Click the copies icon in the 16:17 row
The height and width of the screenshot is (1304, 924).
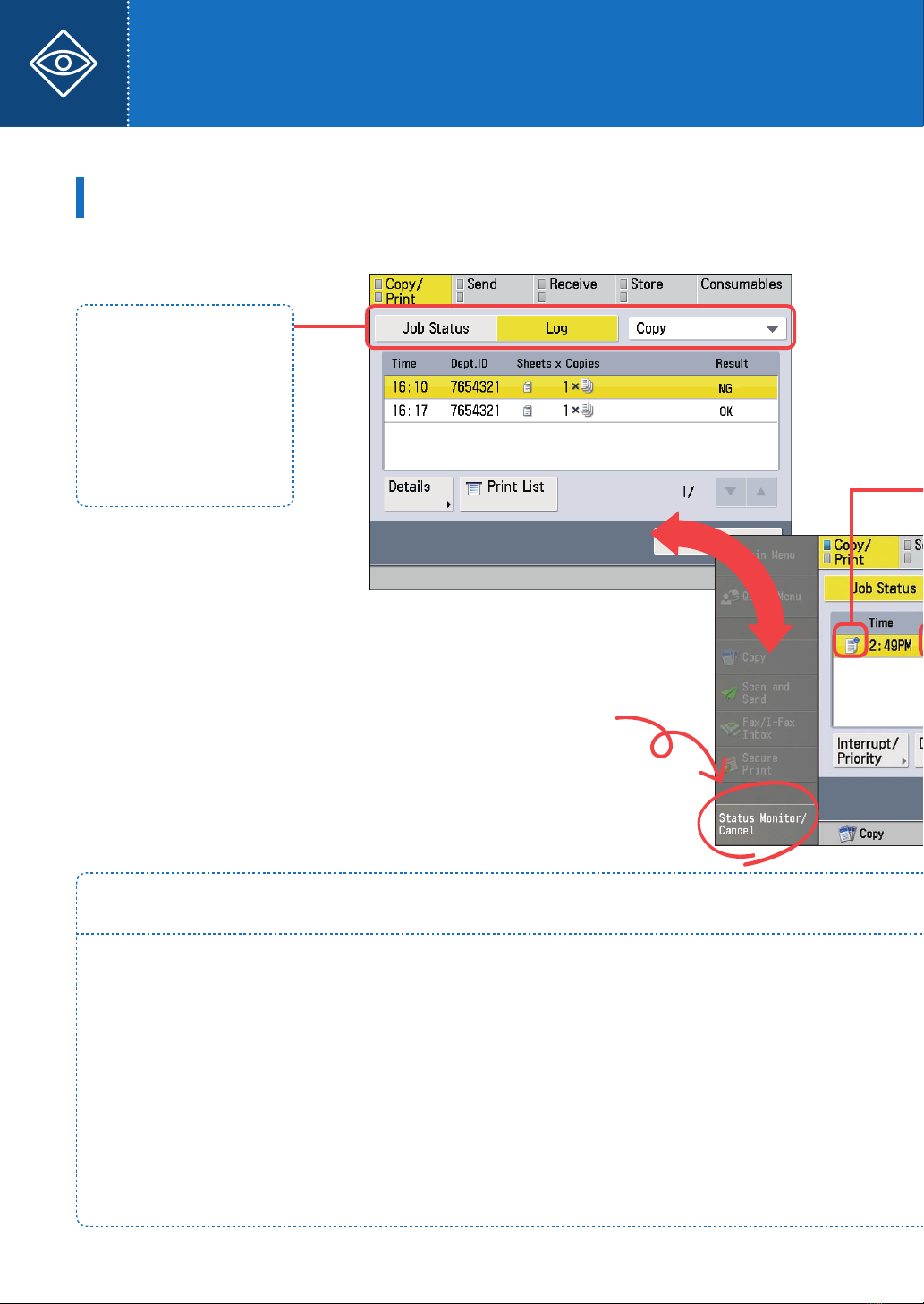tap(587, 410)
